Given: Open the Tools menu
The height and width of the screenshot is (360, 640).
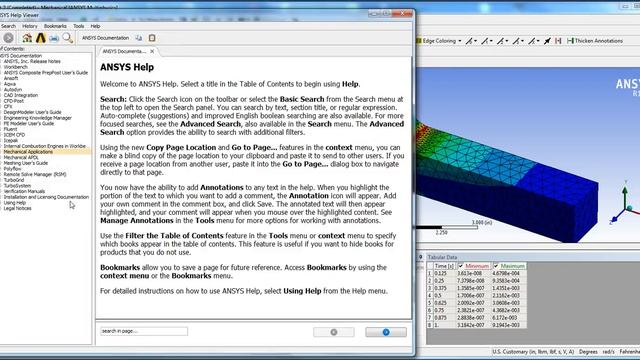Looking at the screenshot, I should 79,26.
